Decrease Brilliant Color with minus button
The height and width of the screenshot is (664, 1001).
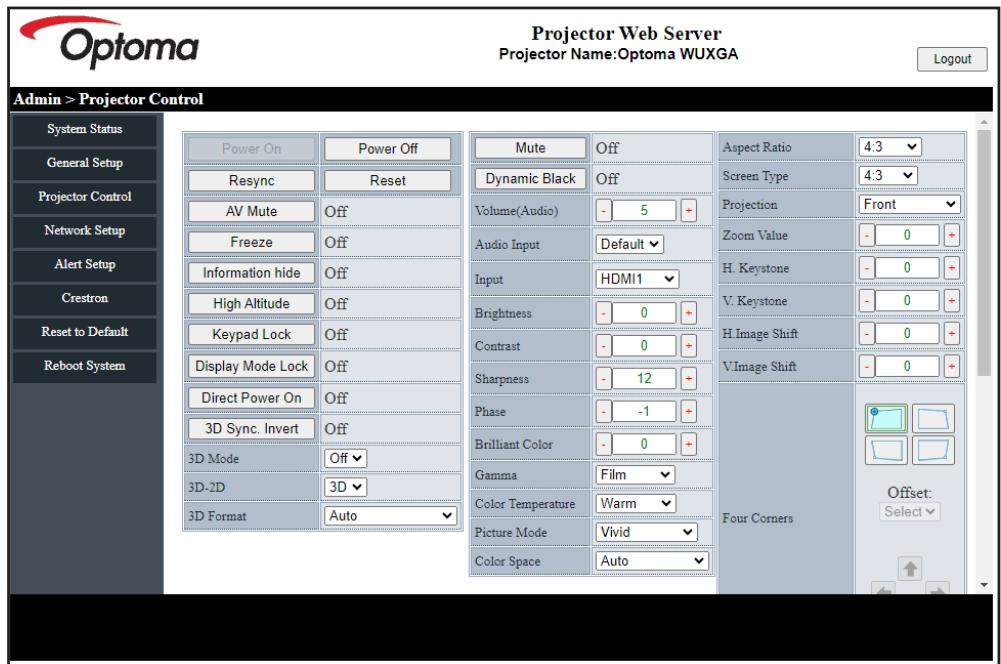point(603,444)
